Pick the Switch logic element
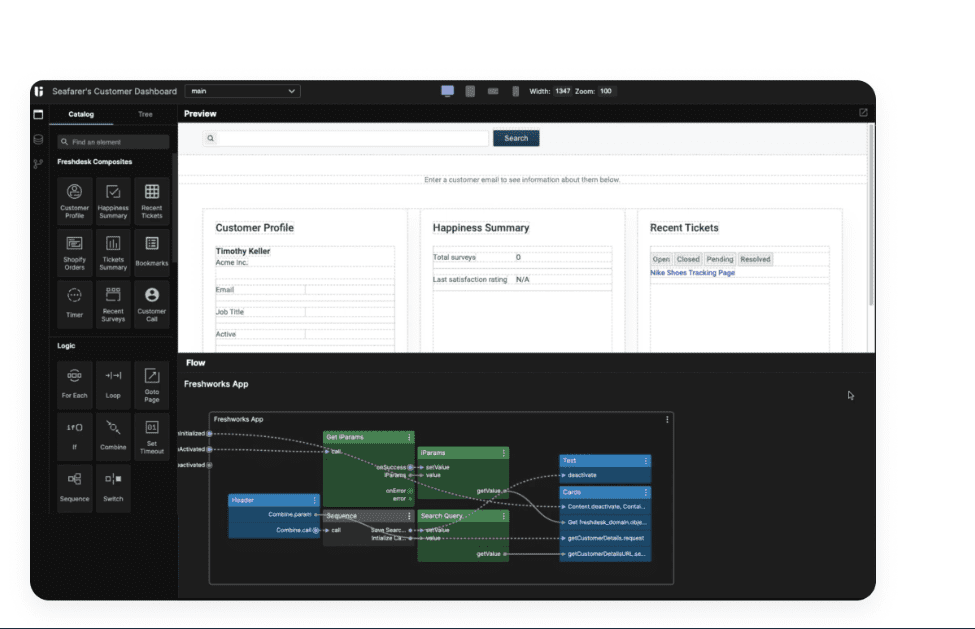Screen dimensions: 975x629 113,488
